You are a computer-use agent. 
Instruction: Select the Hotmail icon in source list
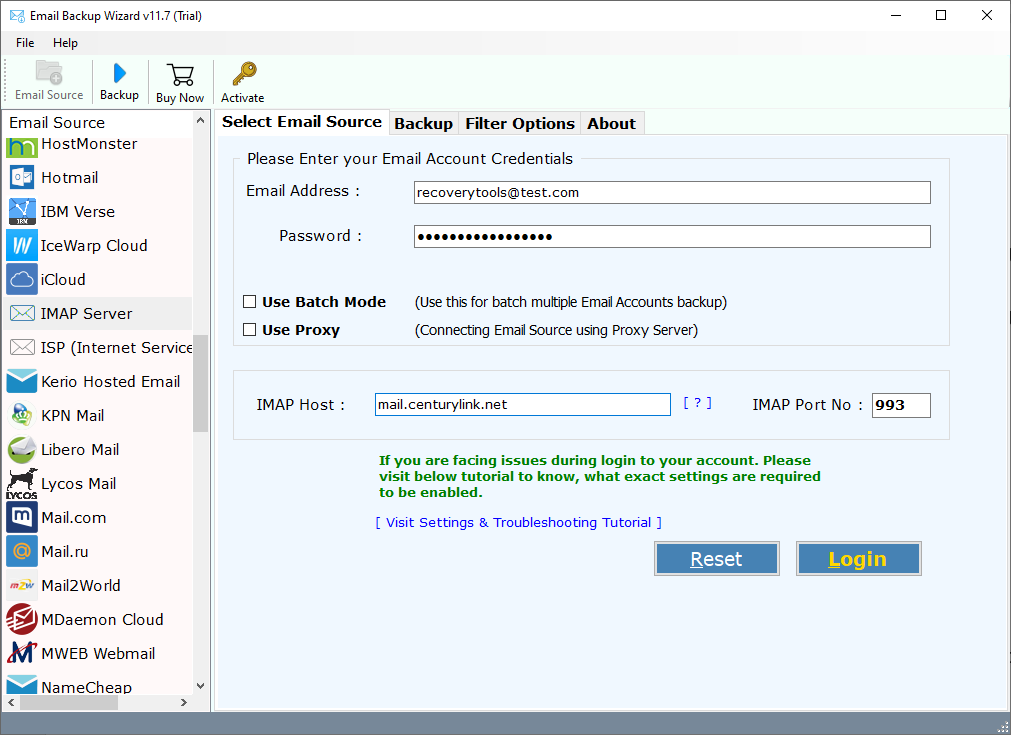click(22, 178)
